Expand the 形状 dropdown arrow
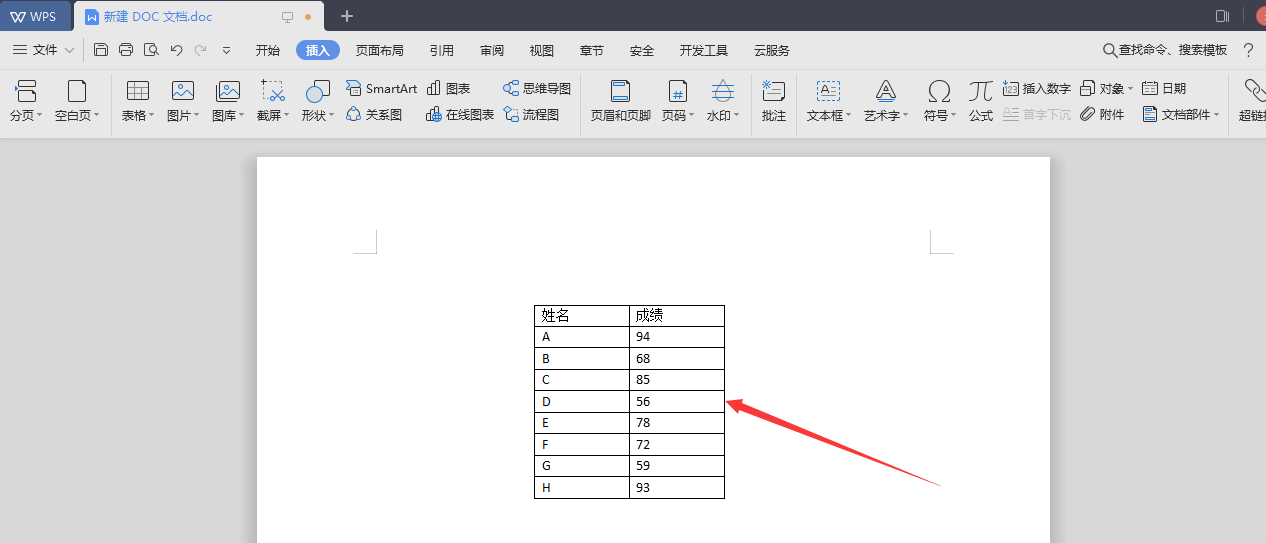The width and height of the screenshot is (1266, 543). pyautogui.click(x=332, y=116)
